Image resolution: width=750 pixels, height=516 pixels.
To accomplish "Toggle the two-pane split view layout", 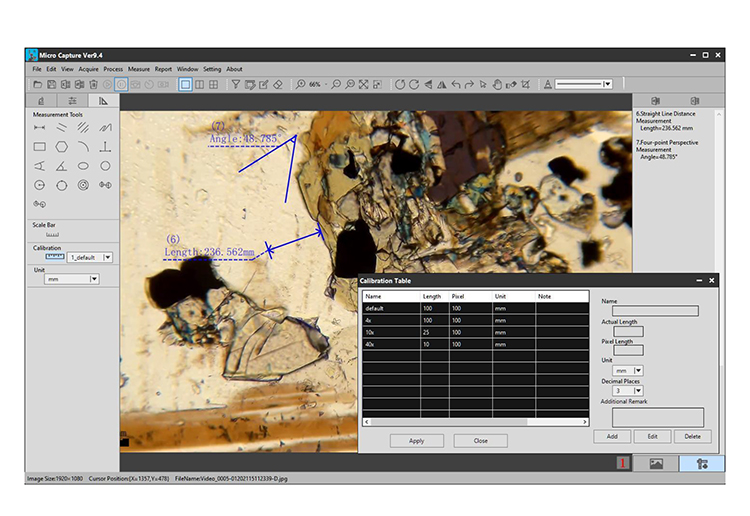I will (x=200, y=85).
